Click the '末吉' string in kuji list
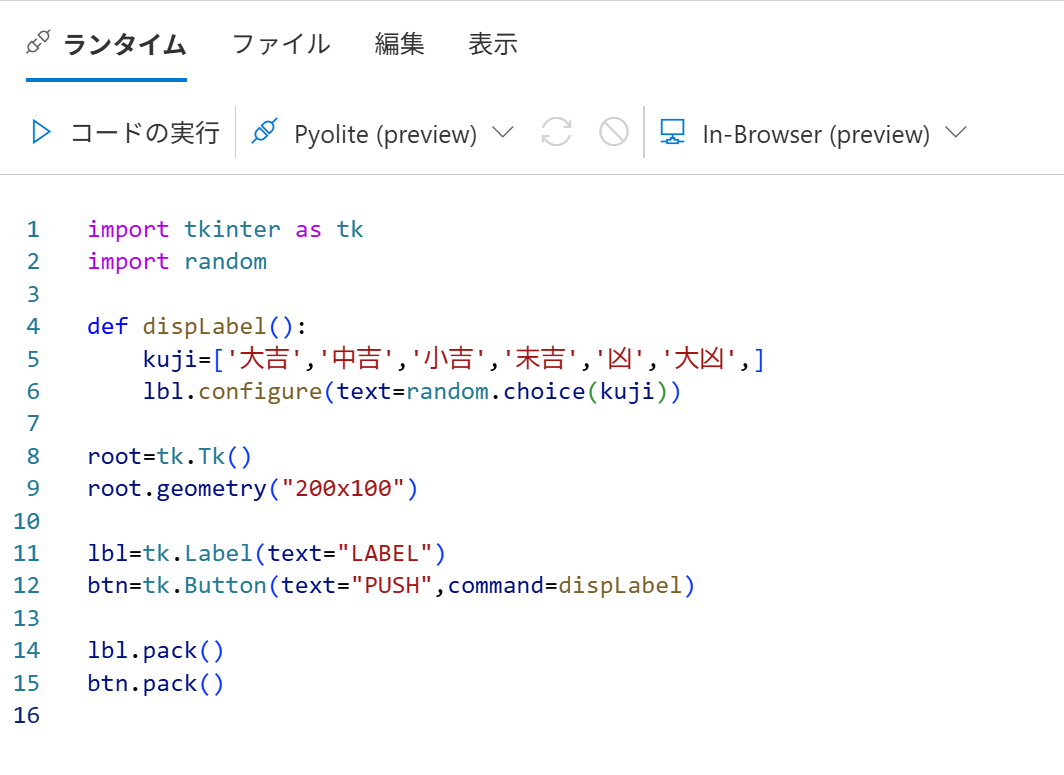 [541, 358]
